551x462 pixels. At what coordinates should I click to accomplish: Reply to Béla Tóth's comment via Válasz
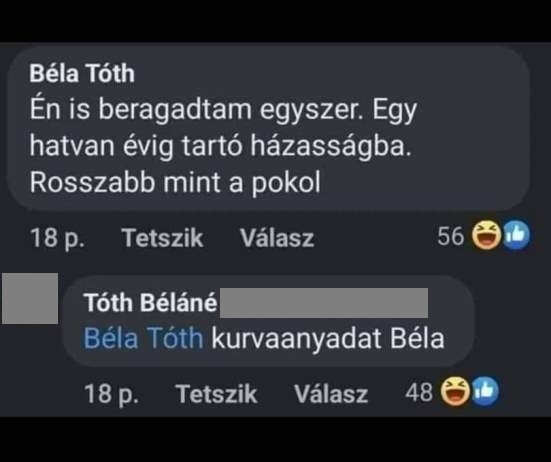pos(277,238)
